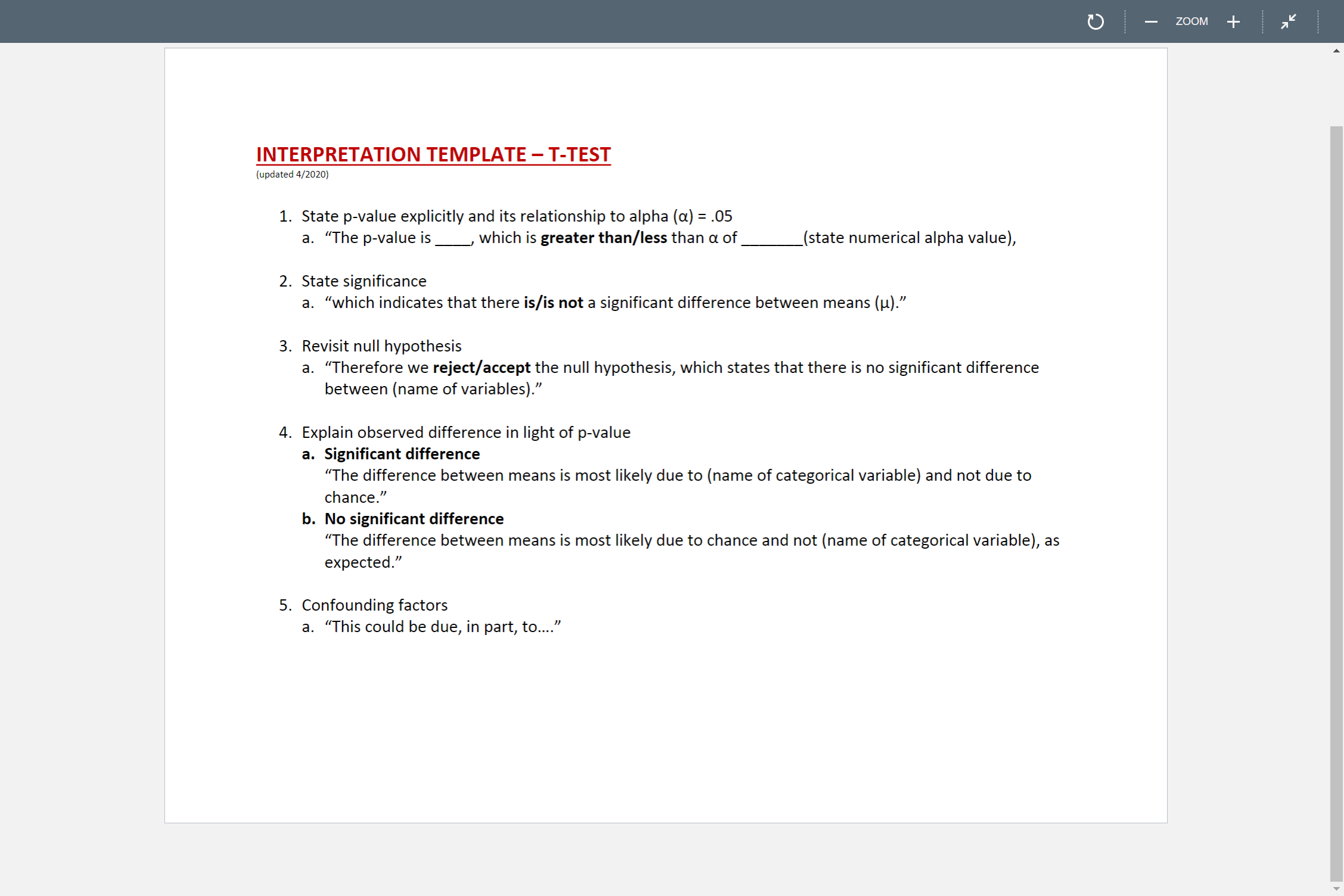Click the scrollbar down arrow
Image resolution: width=1344 pixels, height=896 pixels.
(1337, 888)
